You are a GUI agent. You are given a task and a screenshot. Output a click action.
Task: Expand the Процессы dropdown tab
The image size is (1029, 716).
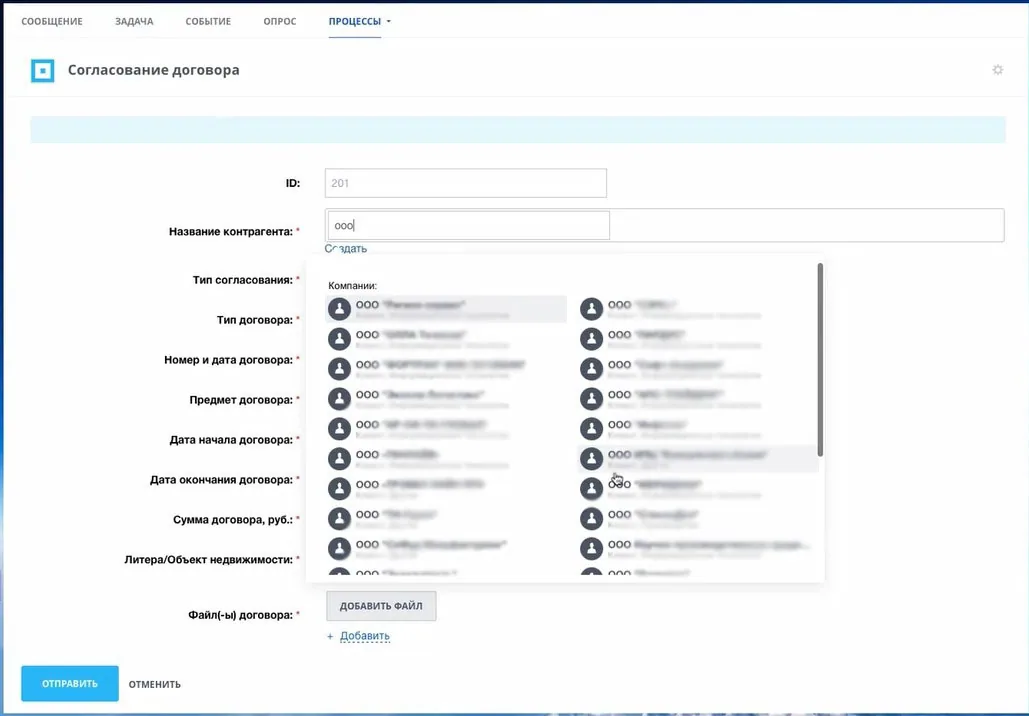pos(360,21)
